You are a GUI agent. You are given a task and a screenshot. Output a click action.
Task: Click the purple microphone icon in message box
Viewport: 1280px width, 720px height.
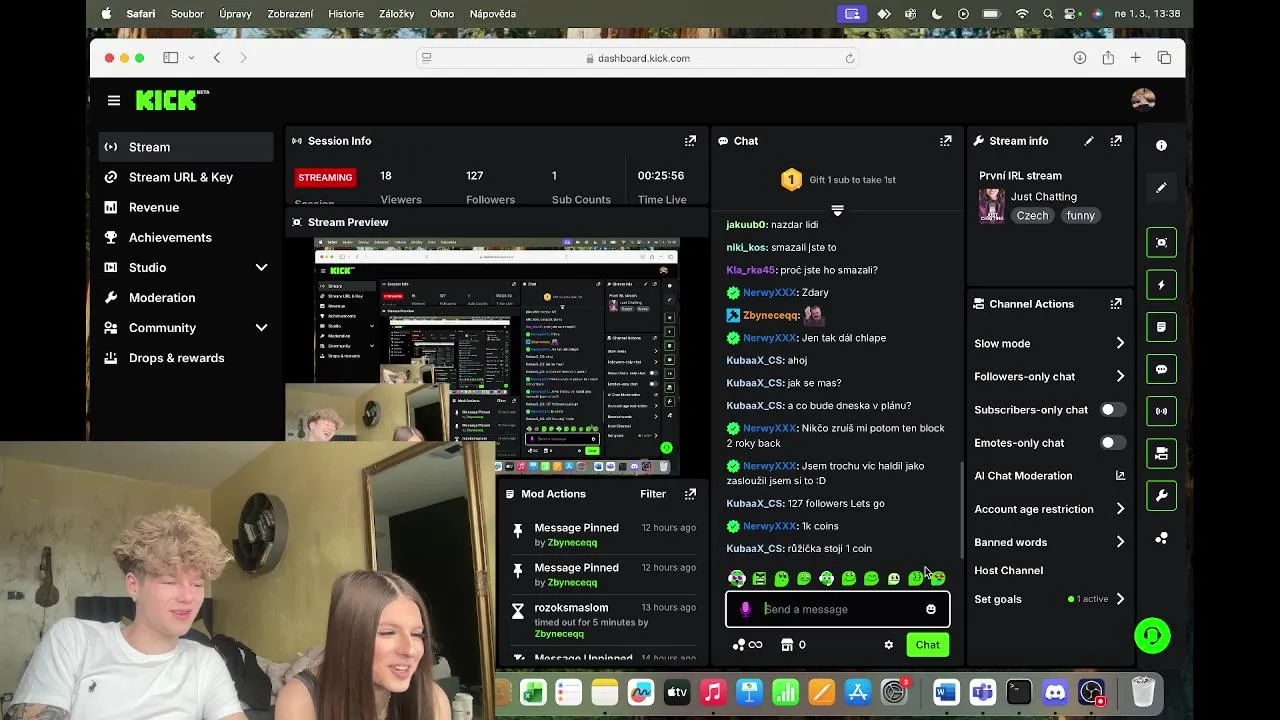(x=745, y=609)
